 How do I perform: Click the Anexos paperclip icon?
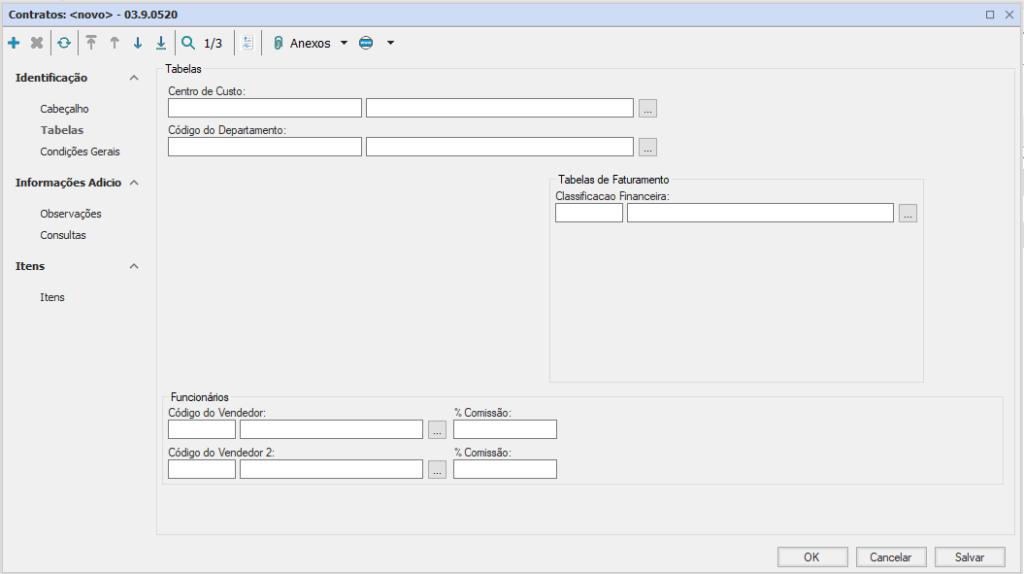[278, 43]
